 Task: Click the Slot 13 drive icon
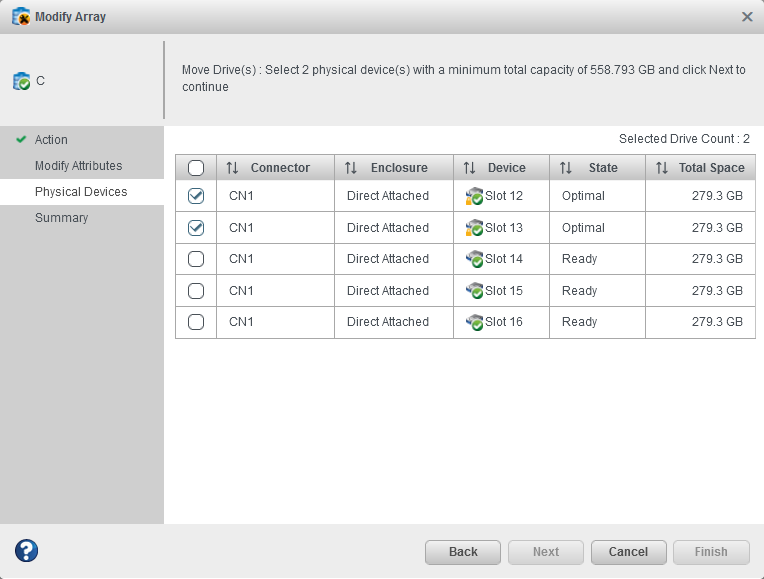474,228
